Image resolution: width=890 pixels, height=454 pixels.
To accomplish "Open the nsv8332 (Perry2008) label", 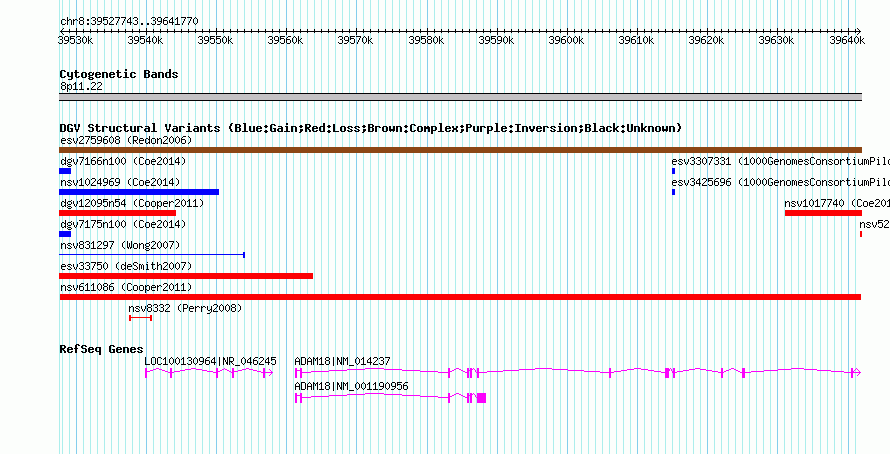I will tap(185, 308).
